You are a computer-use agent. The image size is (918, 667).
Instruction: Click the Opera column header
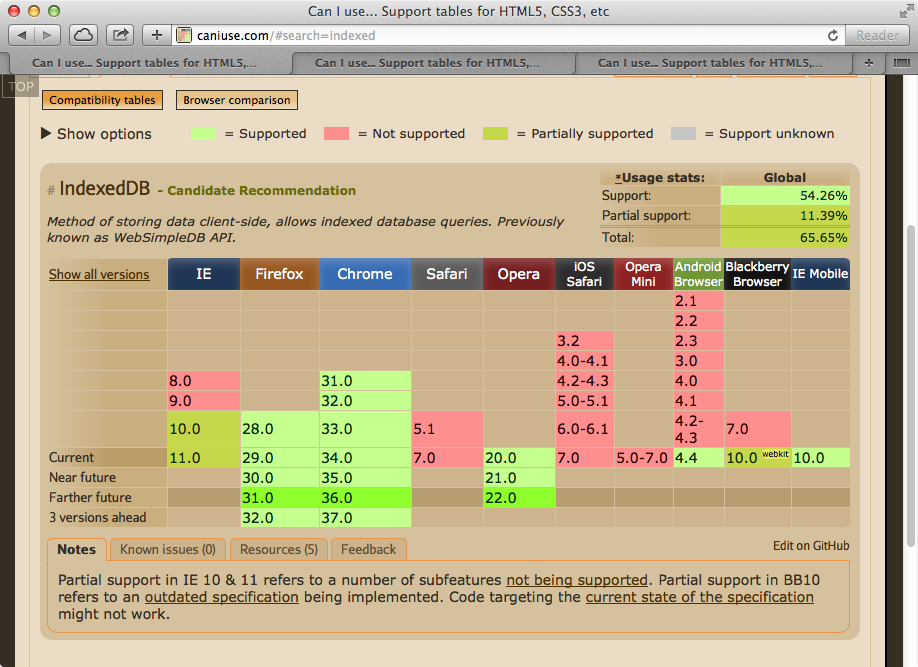pos(519,274)
